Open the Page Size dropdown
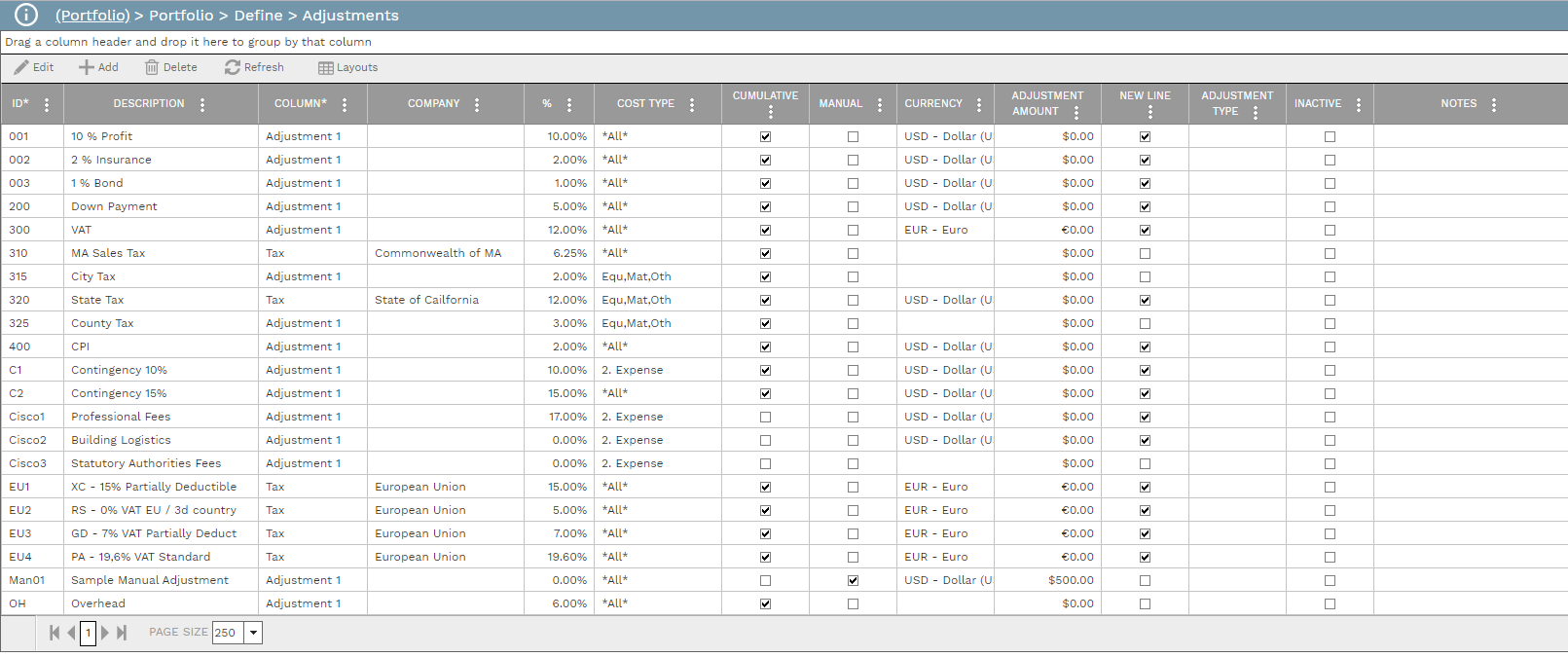 253,633
